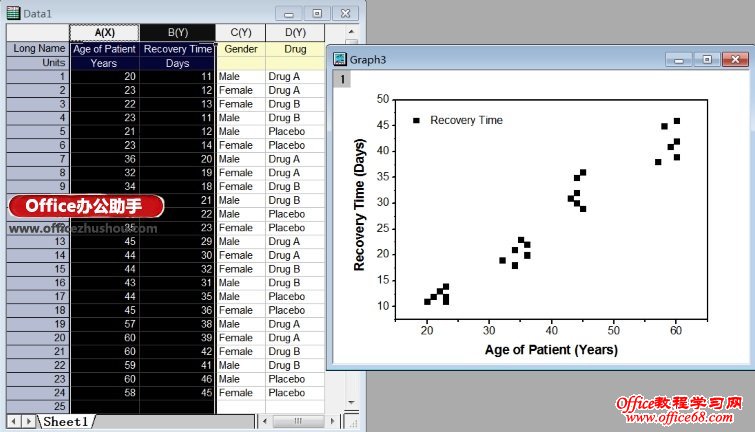The image size is (755, 432).
Task: Click Age cell 20 in row 1
Action: [104, 77]
